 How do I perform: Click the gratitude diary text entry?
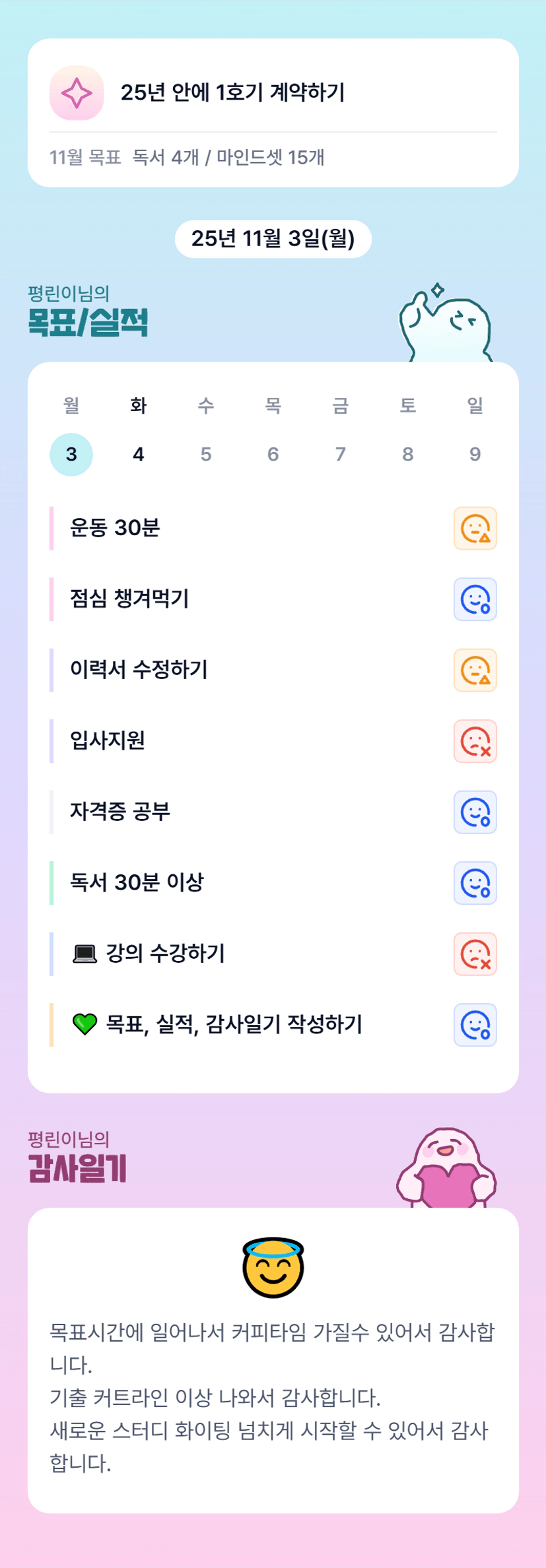[273, 1398]
